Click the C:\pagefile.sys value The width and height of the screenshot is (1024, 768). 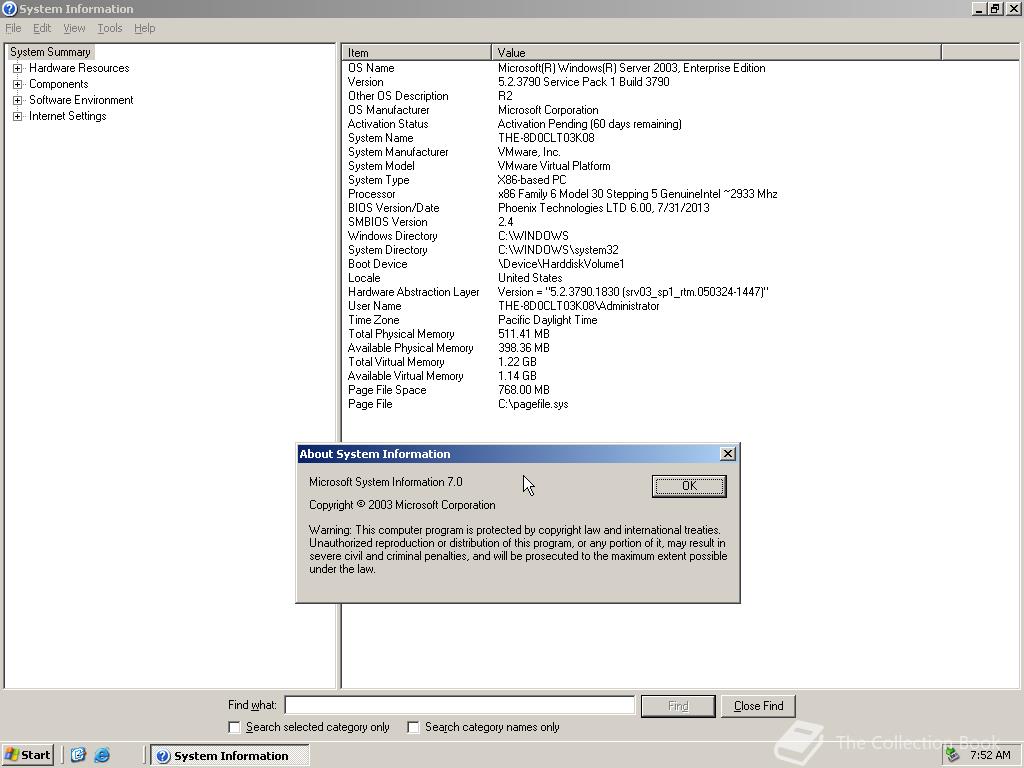pyautogui.click(x=533, y=404)
